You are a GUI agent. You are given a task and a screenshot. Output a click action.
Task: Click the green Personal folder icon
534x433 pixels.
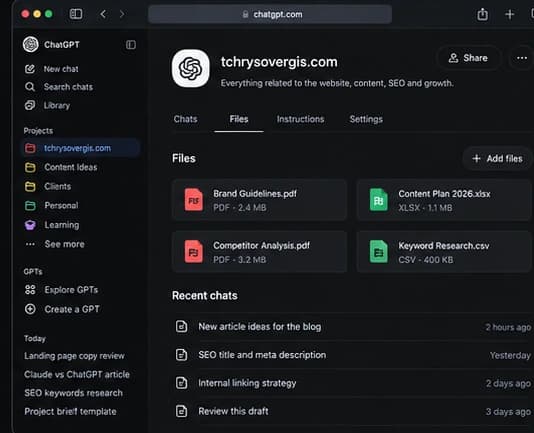pyautogui.click(x=30, y=205)
